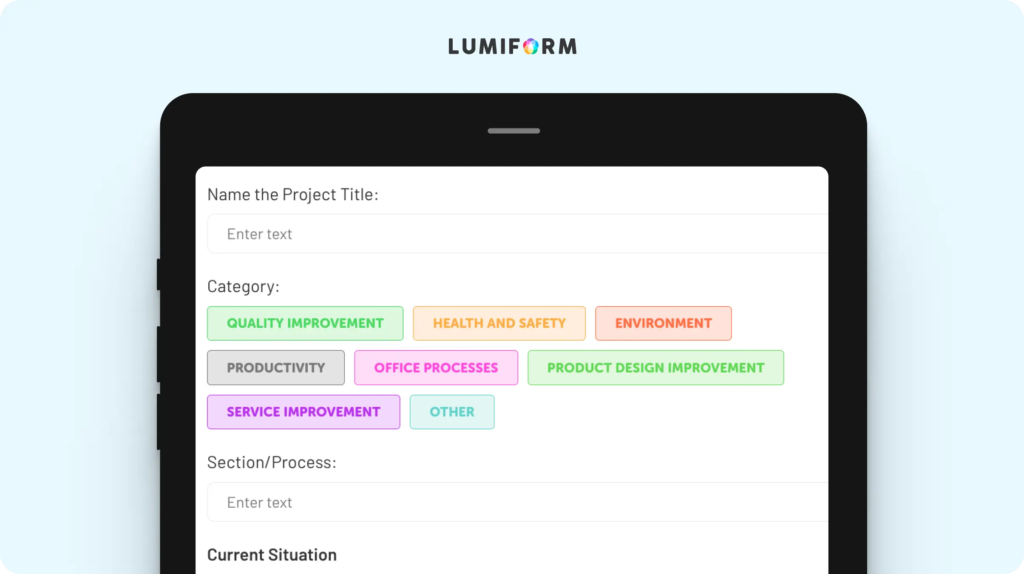1024x574 pixels.
Task: Click the Lumiform logo at top
Action: (513, 46)
